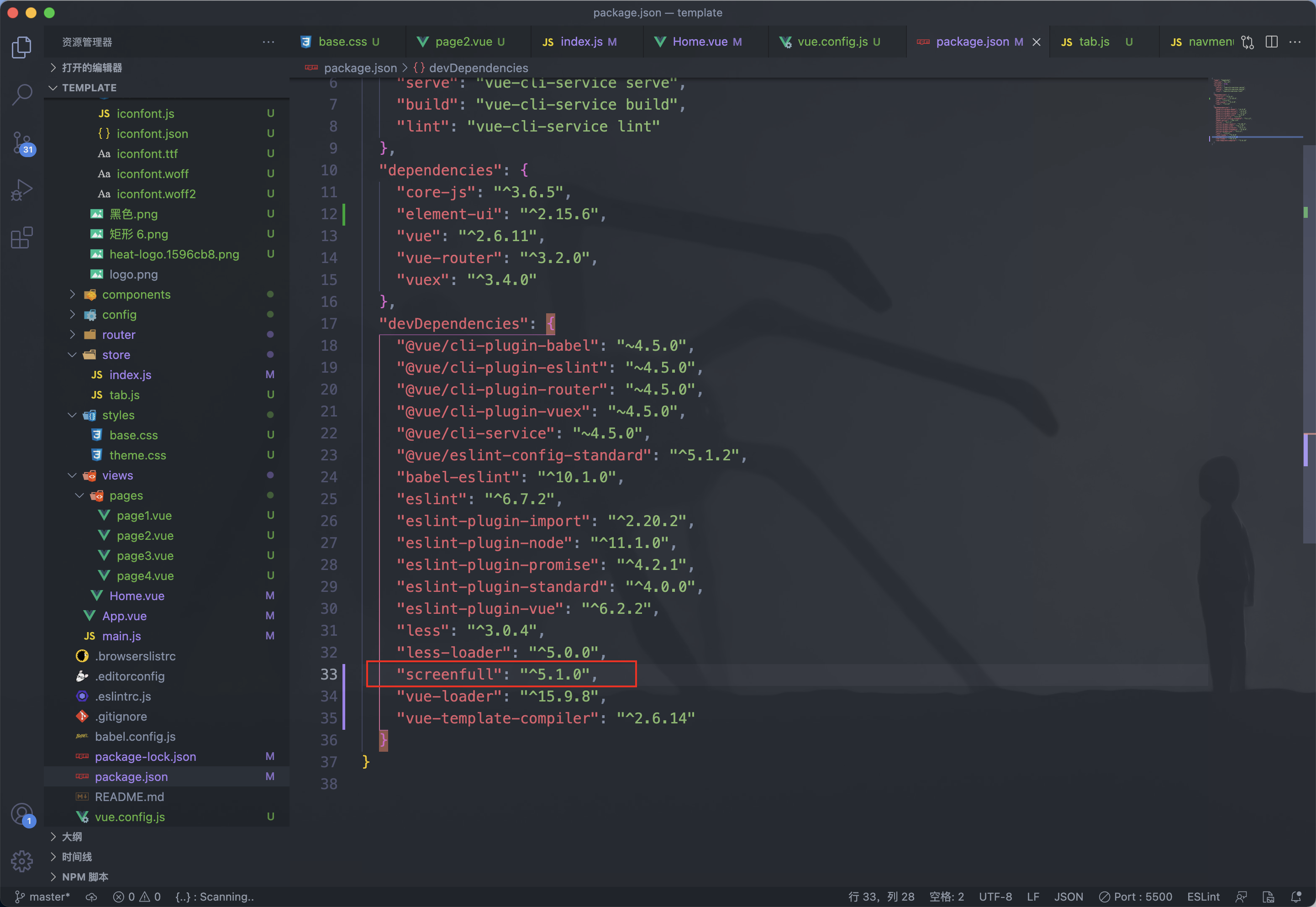Open the Manage gear settings icon

coord(21,860)
